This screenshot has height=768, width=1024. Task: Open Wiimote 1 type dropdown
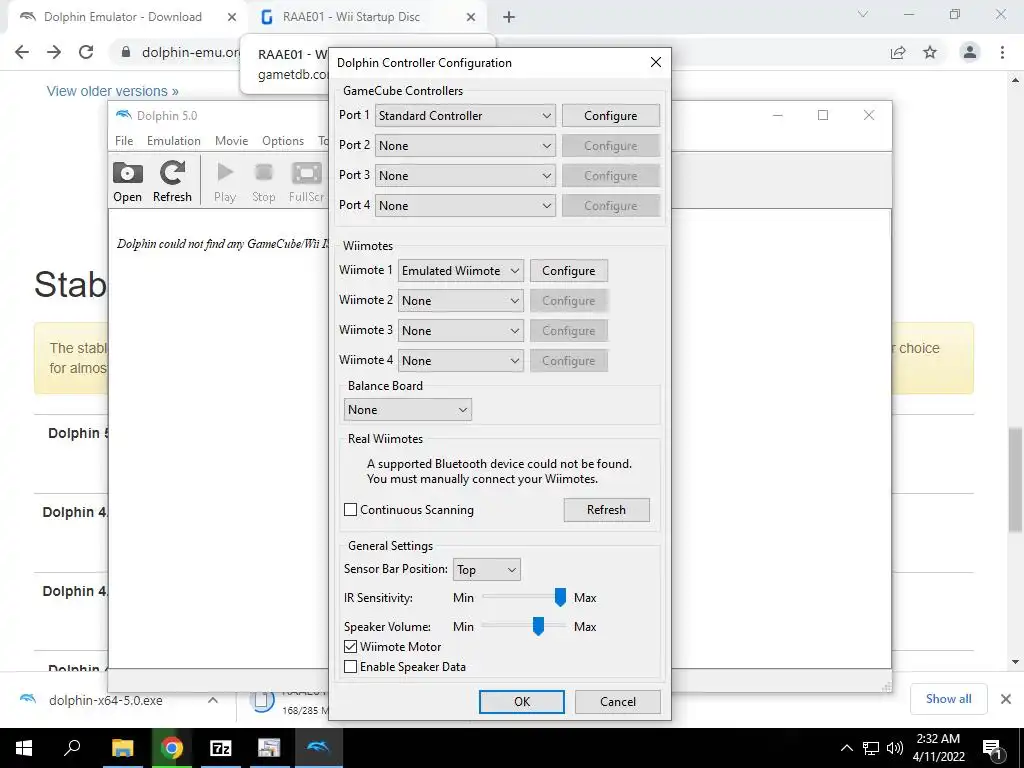(461, 270)
